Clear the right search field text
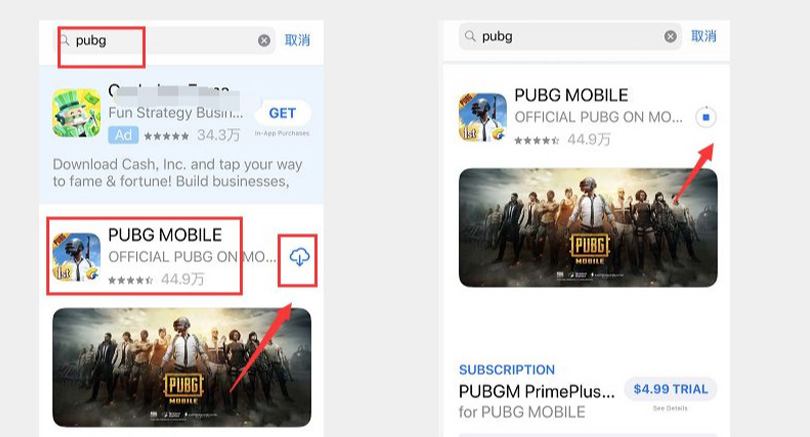This screenshot has width=810, height=437. (670, 36)
